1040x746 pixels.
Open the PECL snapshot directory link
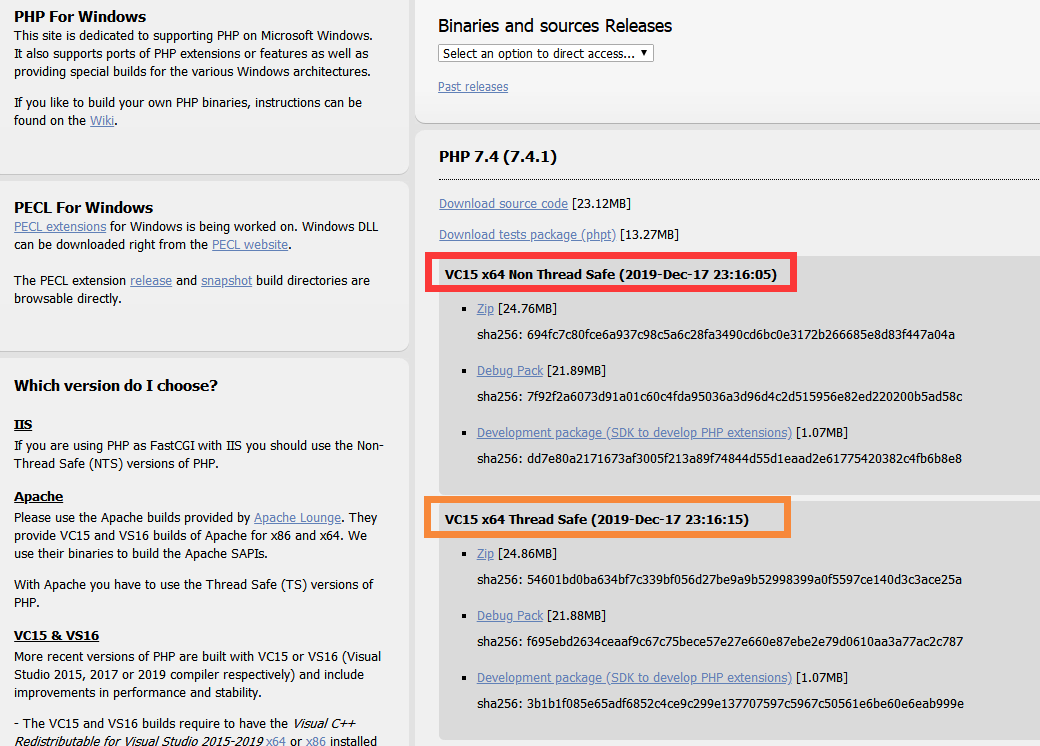[x=226, y=280]
